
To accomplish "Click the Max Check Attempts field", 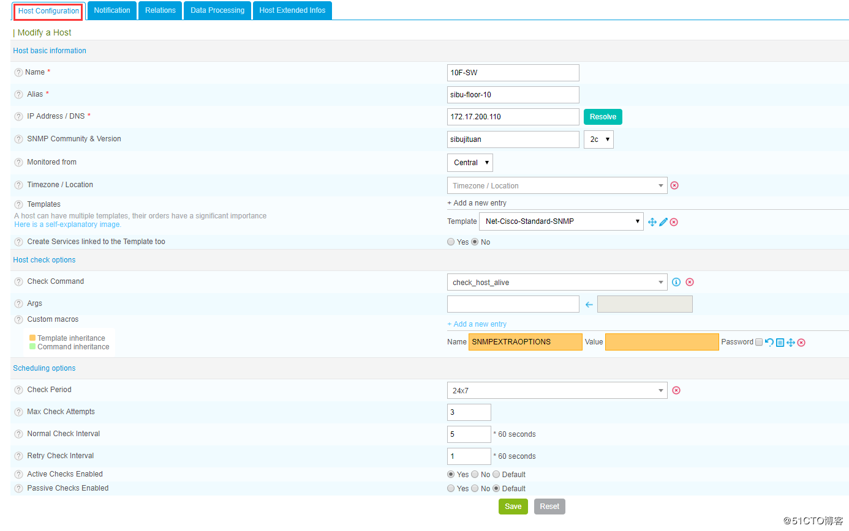I will pos(469,412).
